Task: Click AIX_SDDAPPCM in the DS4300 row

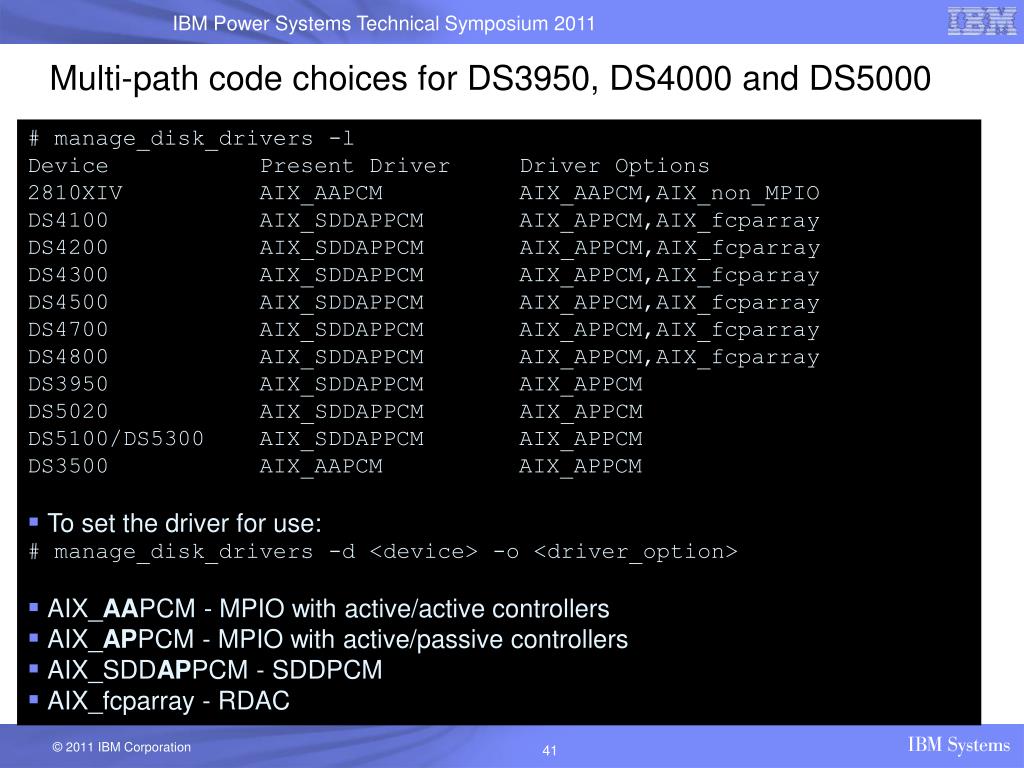Action: tap(342, 276)
